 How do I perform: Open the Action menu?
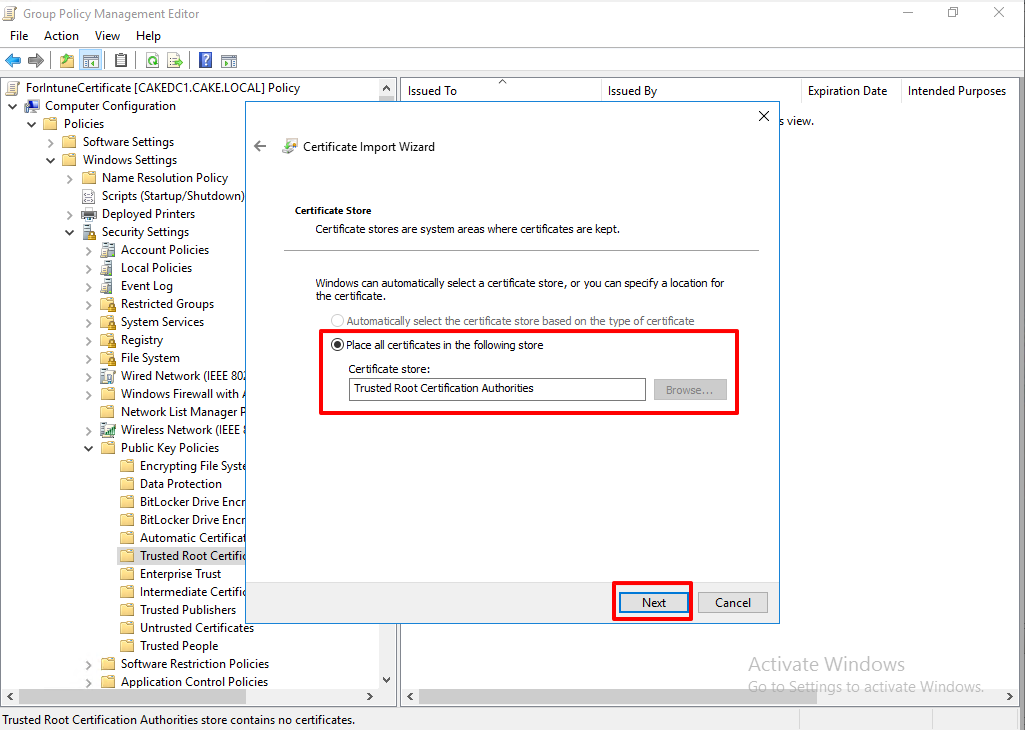tap(61, 36)
